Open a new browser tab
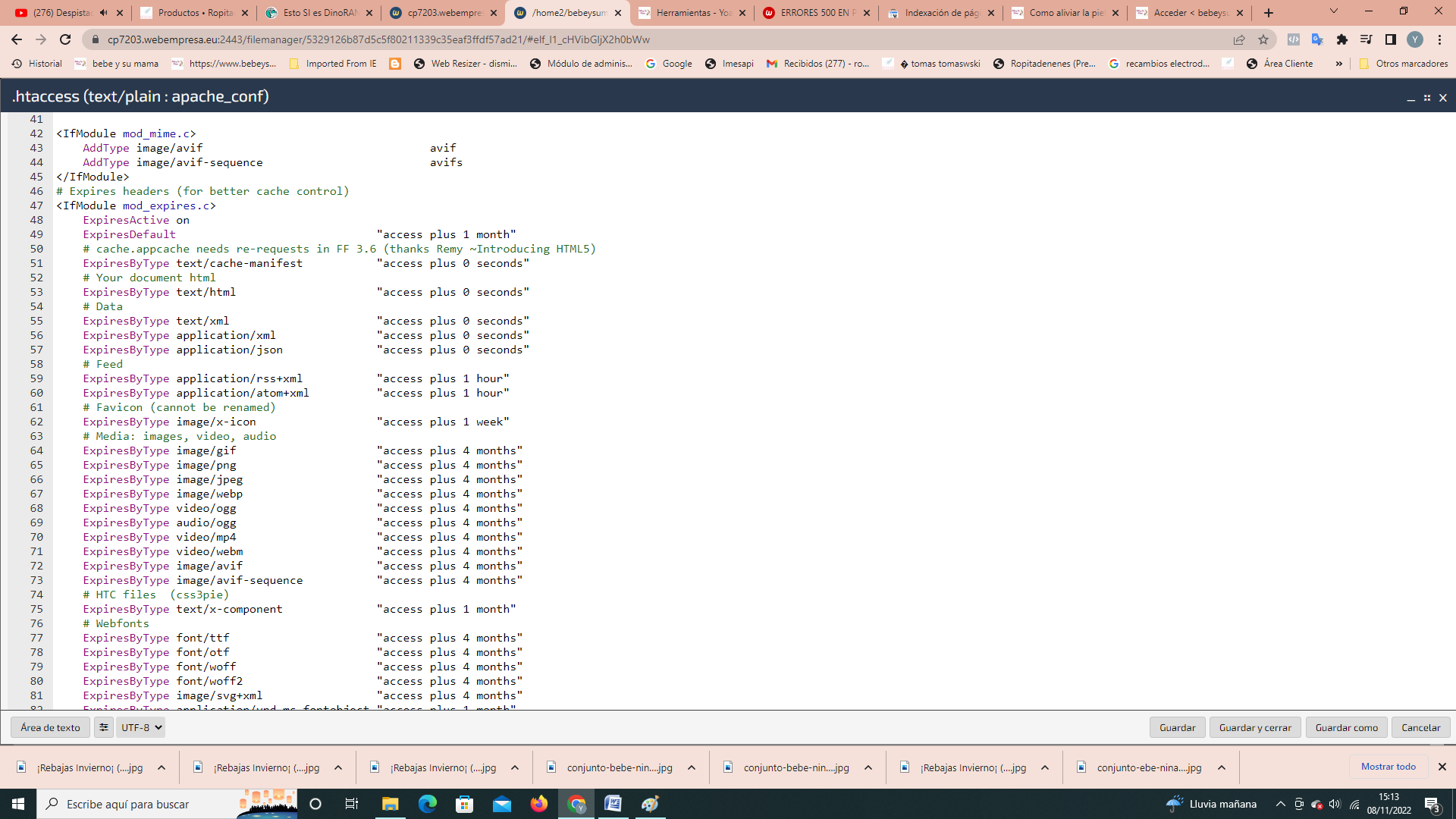This screenshot has height=819, width=1456. tap(1269, 13)
